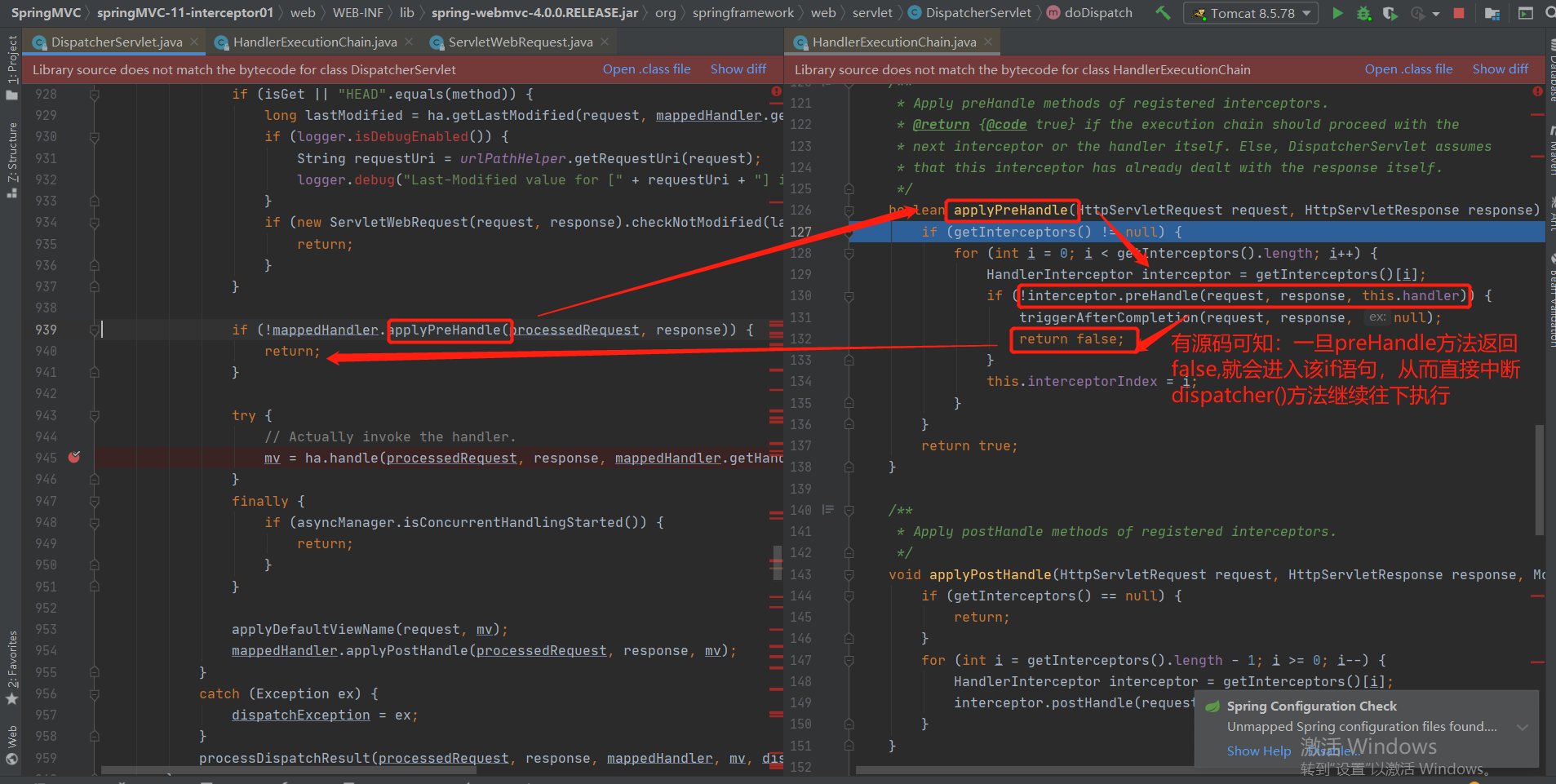Open Project Structure icon in toolbar

[1492, 13]
